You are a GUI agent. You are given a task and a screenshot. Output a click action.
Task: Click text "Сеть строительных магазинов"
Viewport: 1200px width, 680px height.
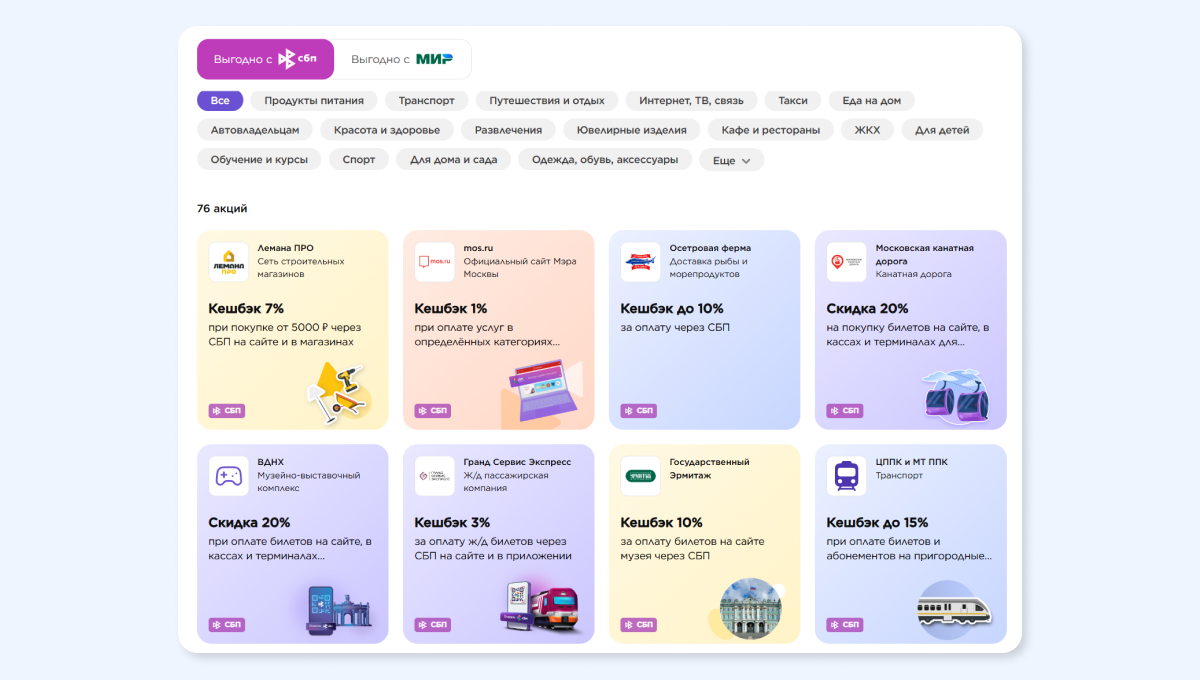pos(301,267)
